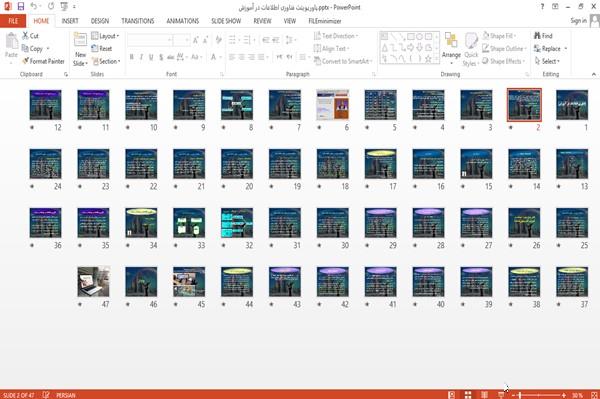Viewport: 600px width, 399px height.
Task: Toggle Italic formatting
Action: click(x=141, y=57)
